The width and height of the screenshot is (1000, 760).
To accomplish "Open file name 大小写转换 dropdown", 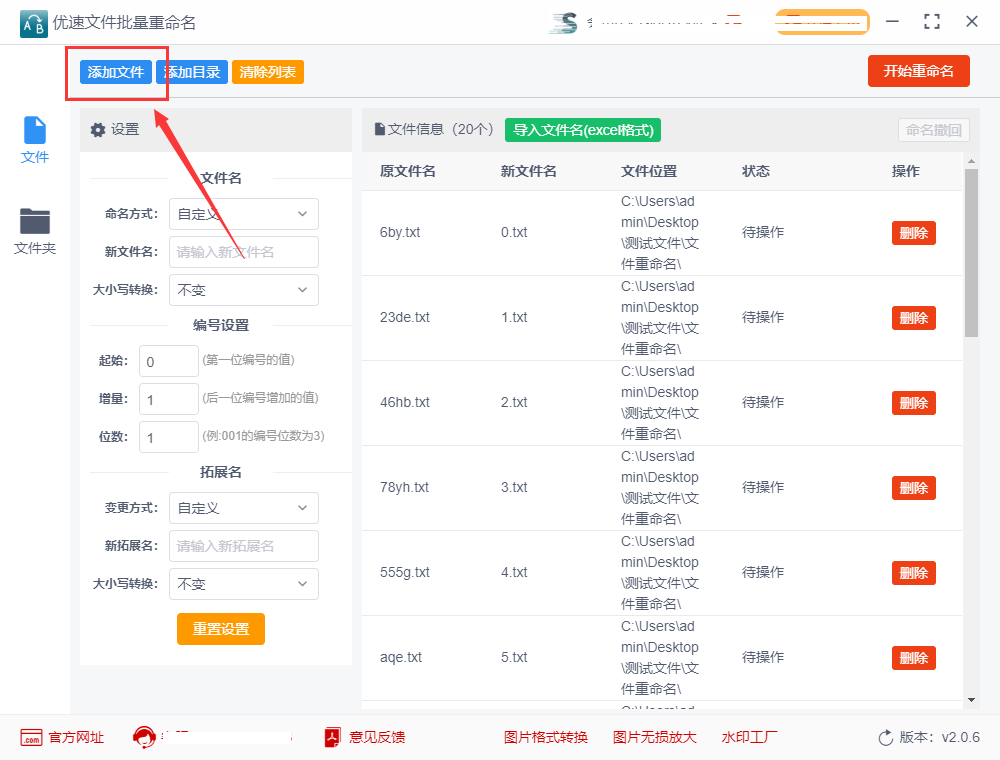I will tap(244, 290).
